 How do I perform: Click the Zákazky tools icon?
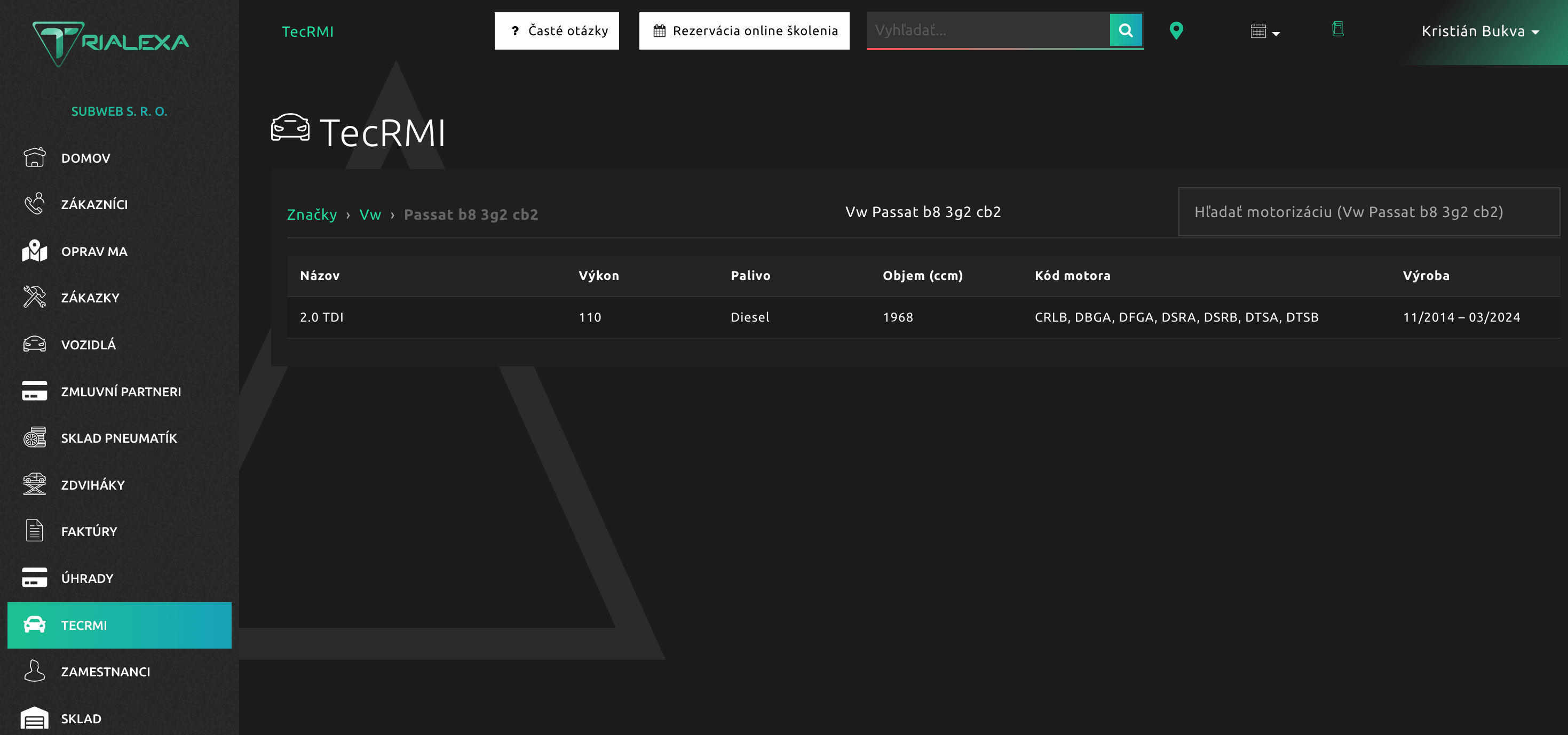[x=35, y=297]
